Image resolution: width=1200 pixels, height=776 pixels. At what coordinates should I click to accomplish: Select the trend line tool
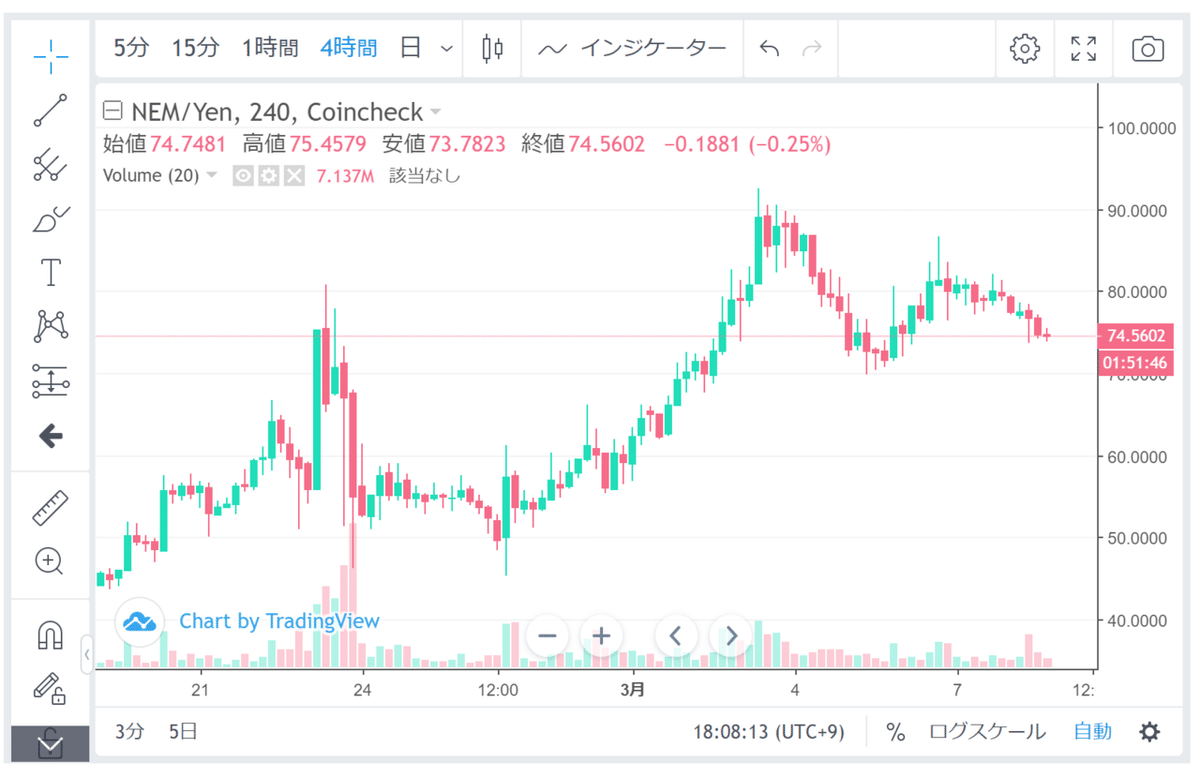pos(50,110)
